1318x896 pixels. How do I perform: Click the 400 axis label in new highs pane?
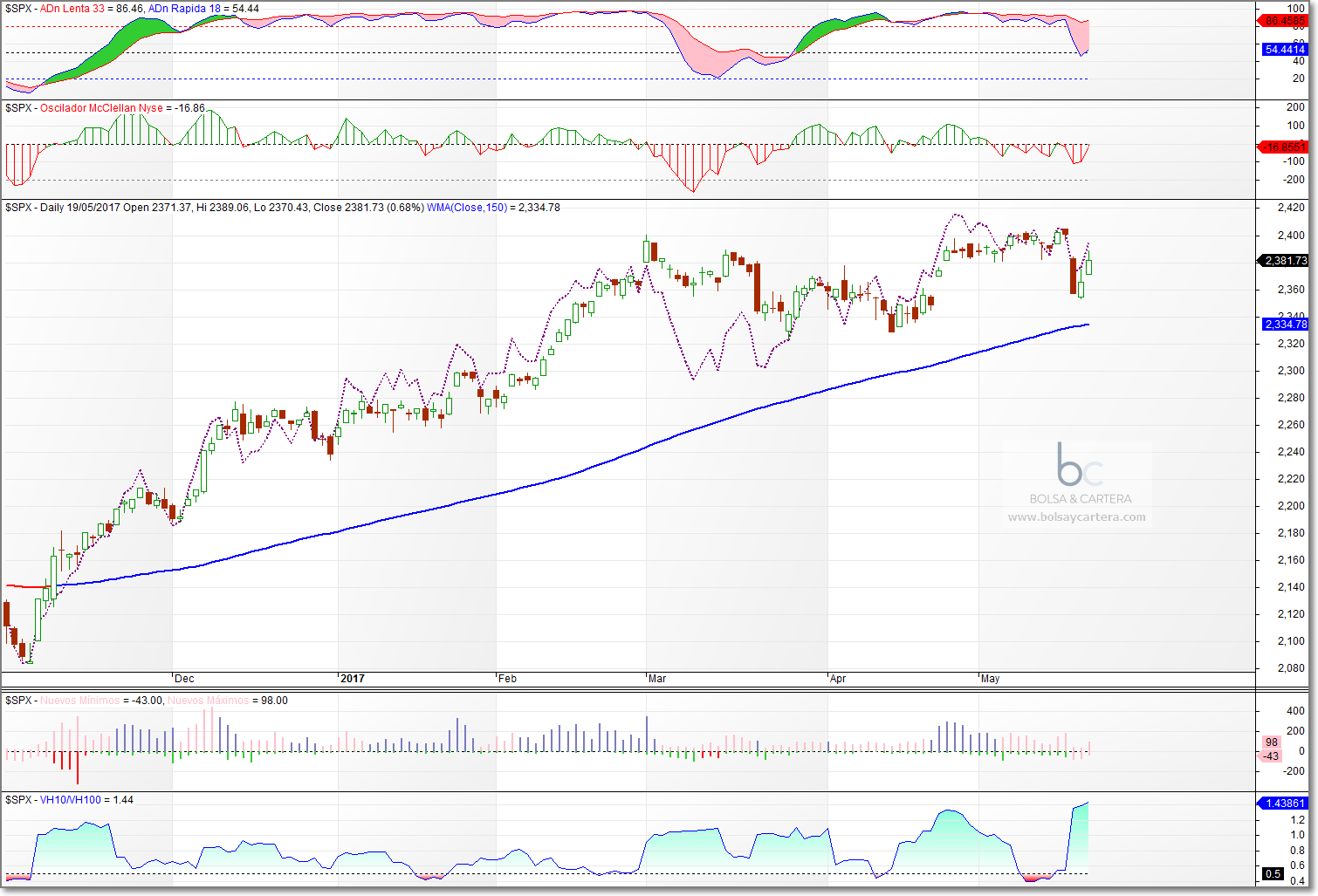click(1297, 712)
